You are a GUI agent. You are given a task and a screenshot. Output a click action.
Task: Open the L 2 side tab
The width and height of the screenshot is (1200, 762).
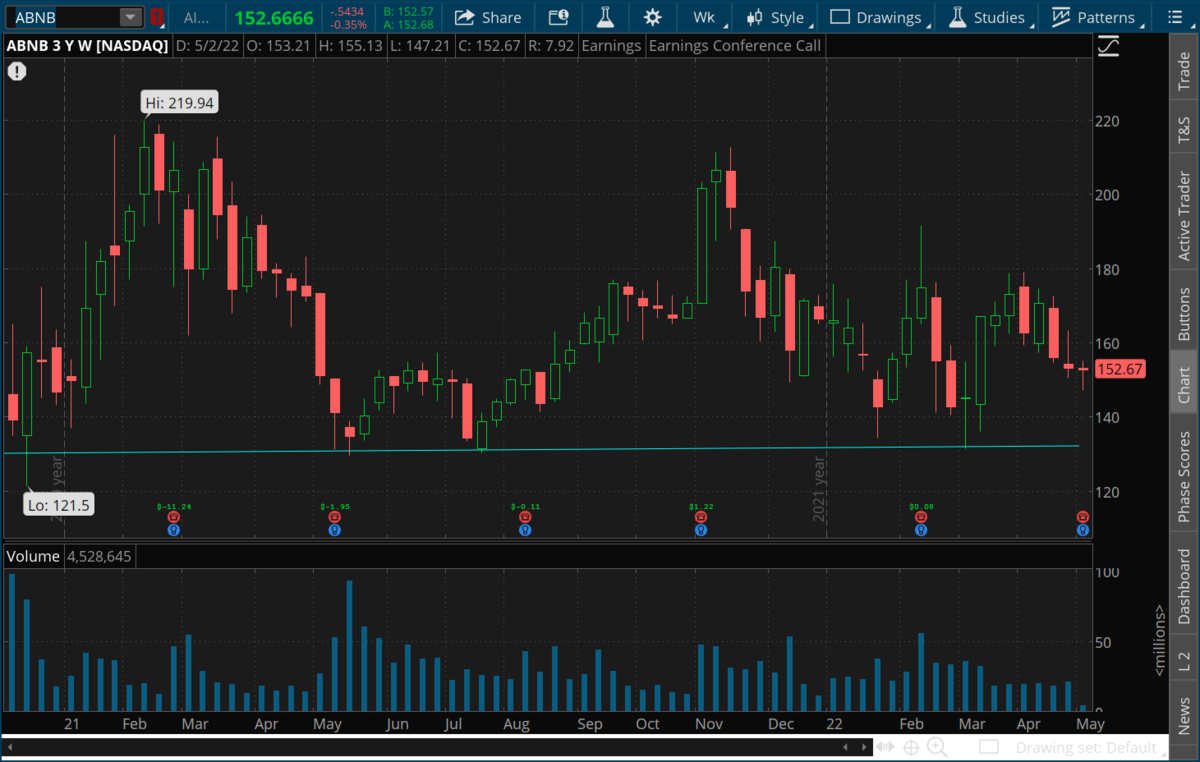1184,660
